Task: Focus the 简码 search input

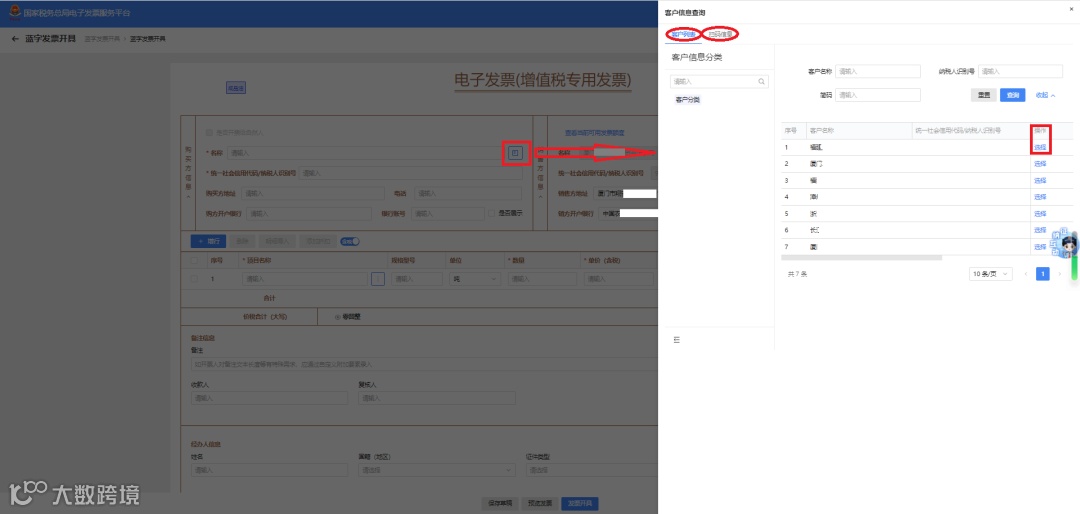Action: 878,96
